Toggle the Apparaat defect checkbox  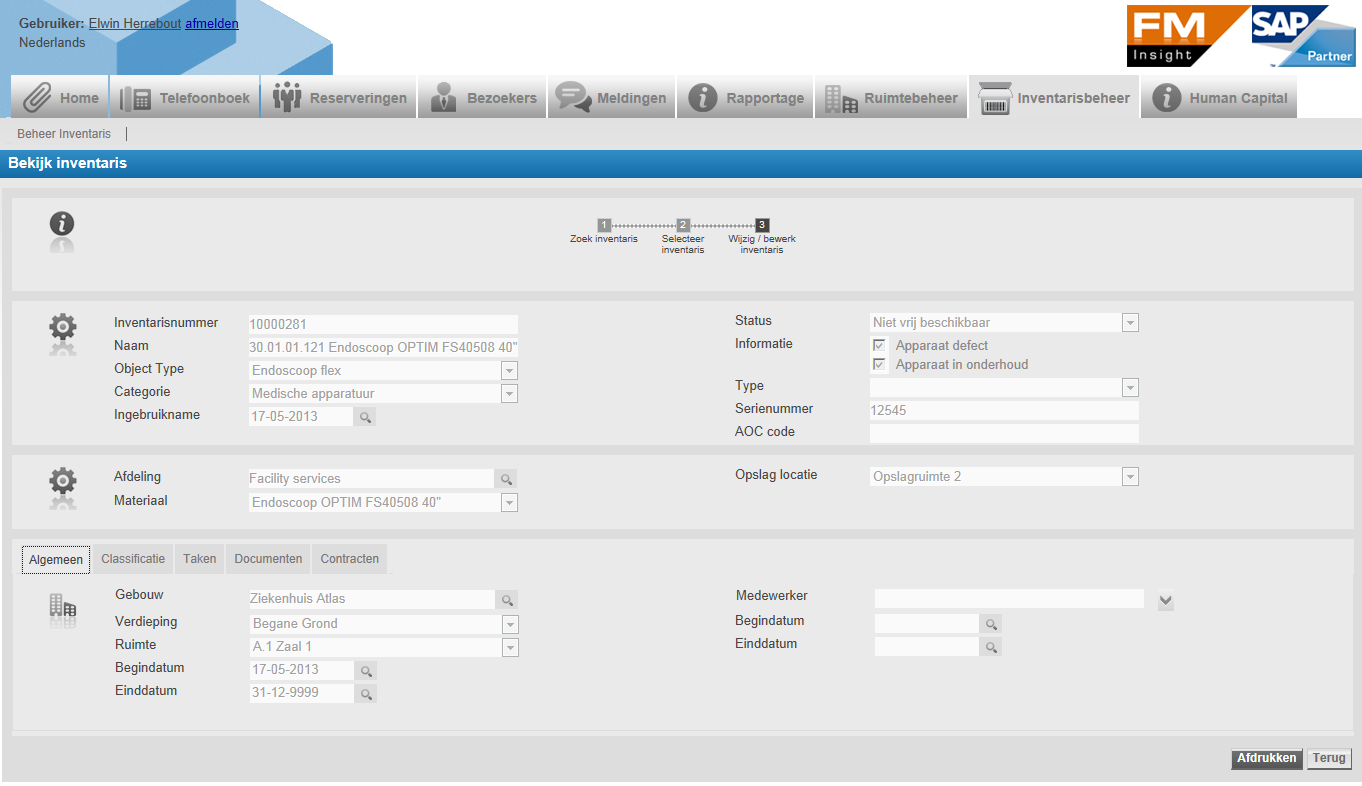tap(880, 346)
